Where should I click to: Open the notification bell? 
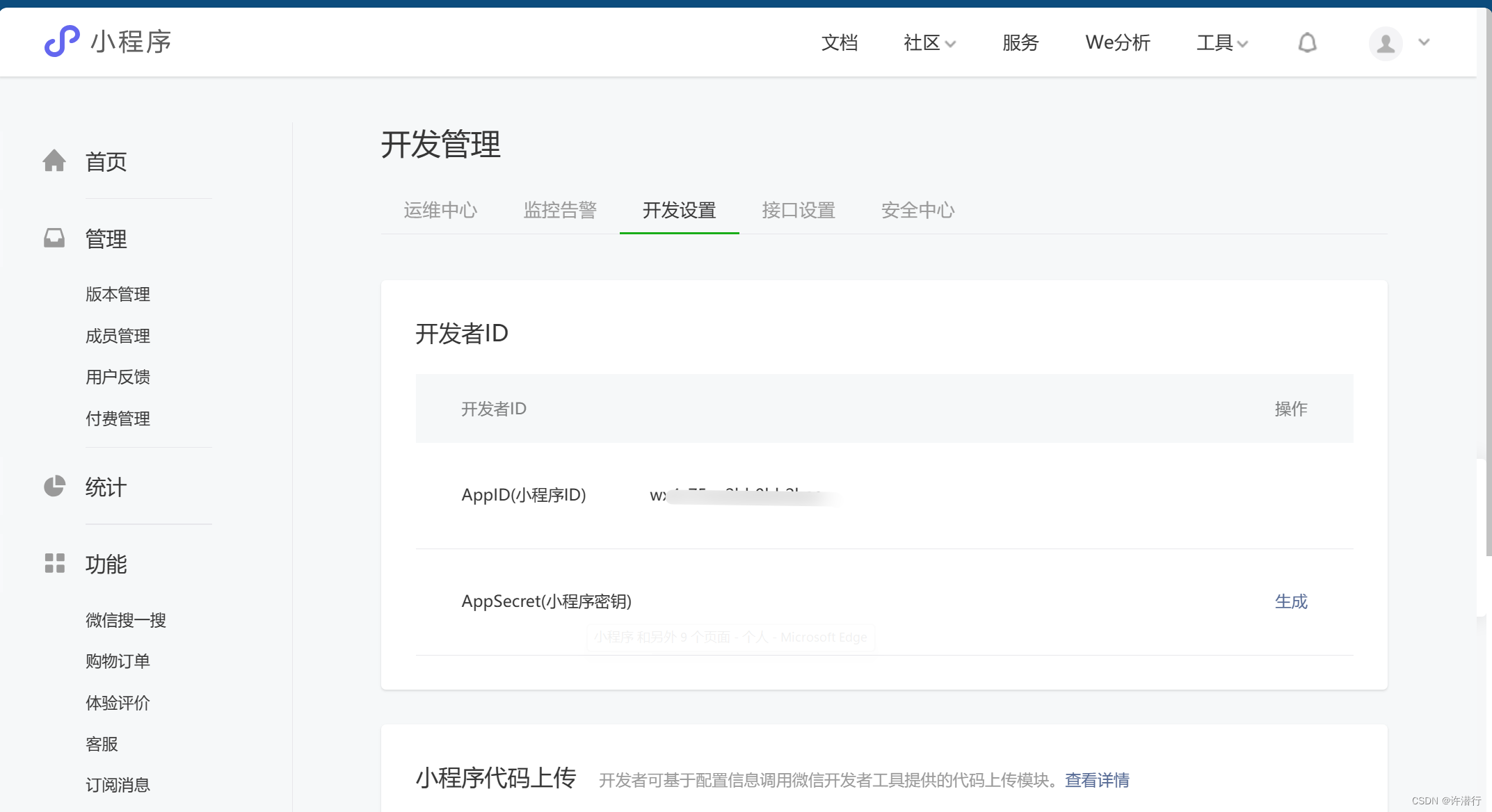(x=1307, y=43)
